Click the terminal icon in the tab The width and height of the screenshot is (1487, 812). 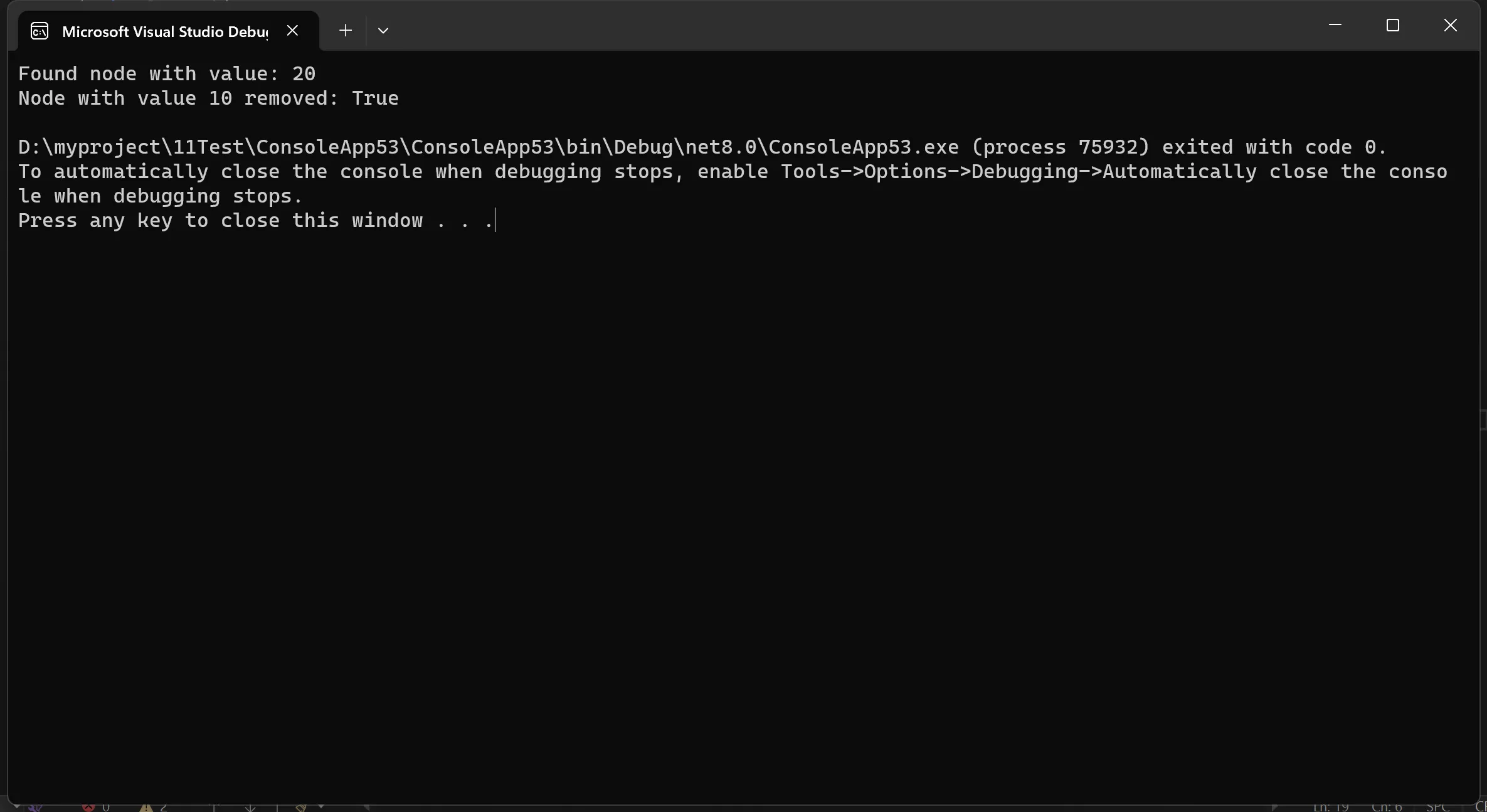tap(40, 31)
